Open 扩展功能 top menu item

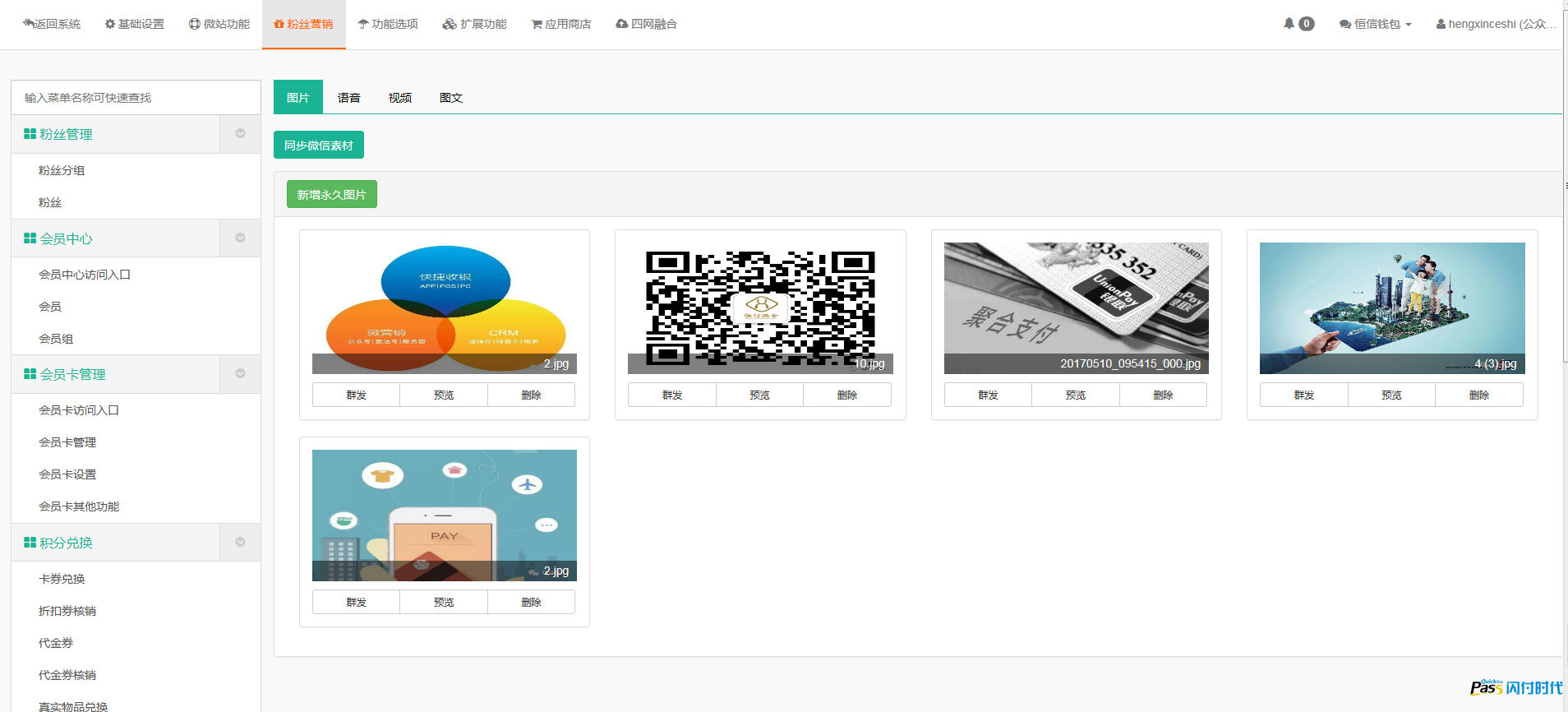click(x=474, y=24)
